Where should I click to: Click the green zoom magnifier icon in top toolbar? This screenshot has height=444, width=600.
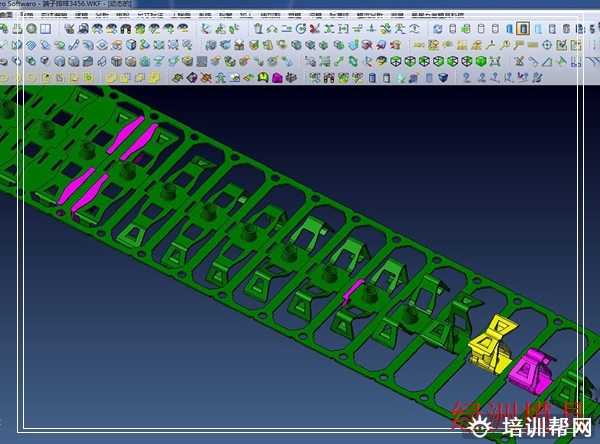33,28
